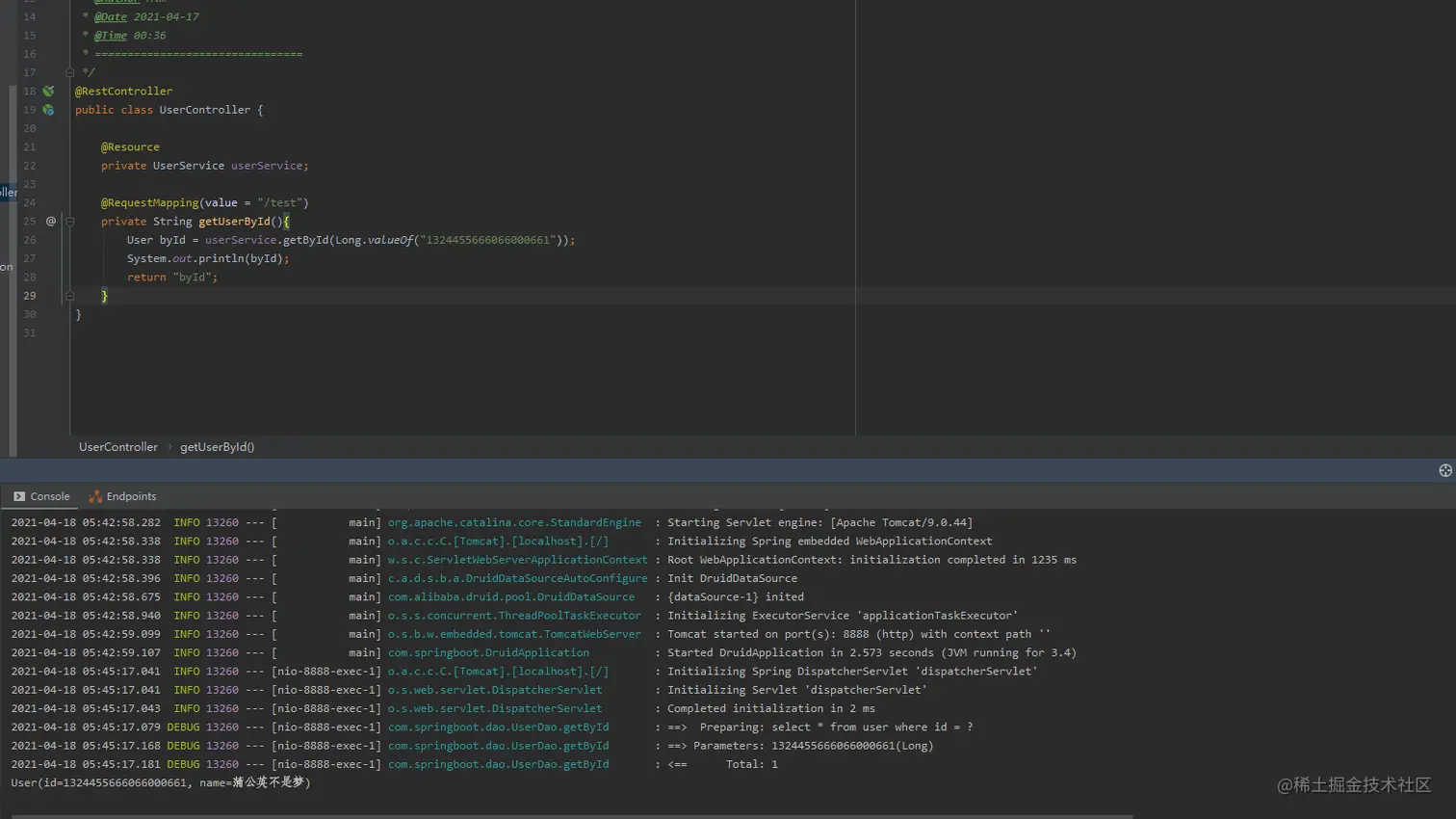Click fold end marker beside the method's closing brace
Screen dimensions: 1456x819
[x=69, y=296]
